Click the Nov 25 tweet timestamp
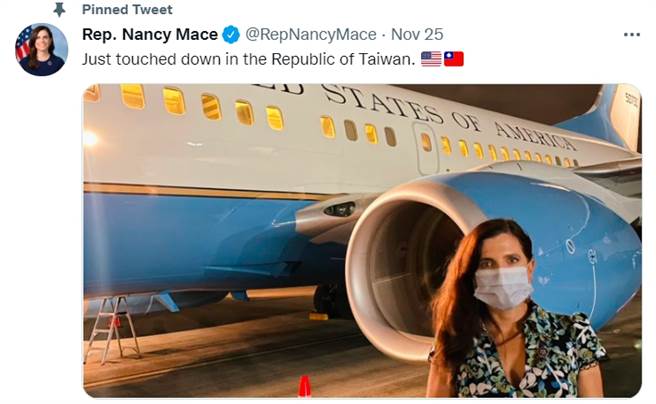Screen dimensions: 656x404 click(417, 34)
